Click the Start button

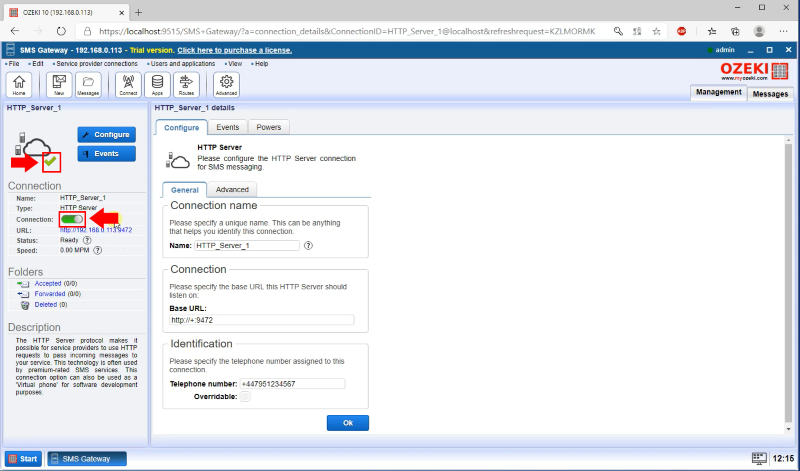tap(23, 458)
